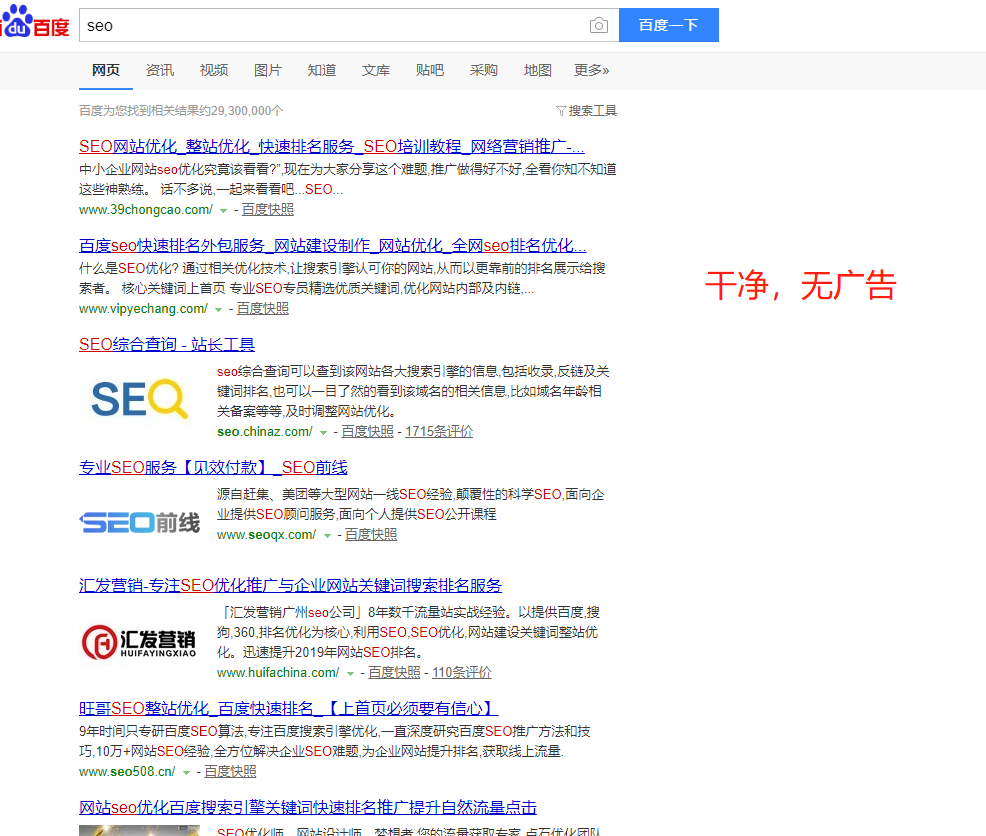Click the 搜索工具 filter icon
986x836 pixels.
pos(561,111)
